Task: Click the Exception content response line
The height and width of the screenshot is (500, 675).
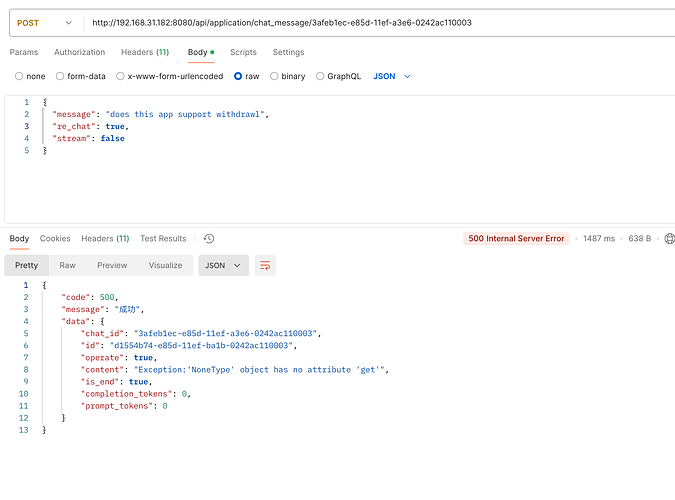Action: [x=235, y=370]
